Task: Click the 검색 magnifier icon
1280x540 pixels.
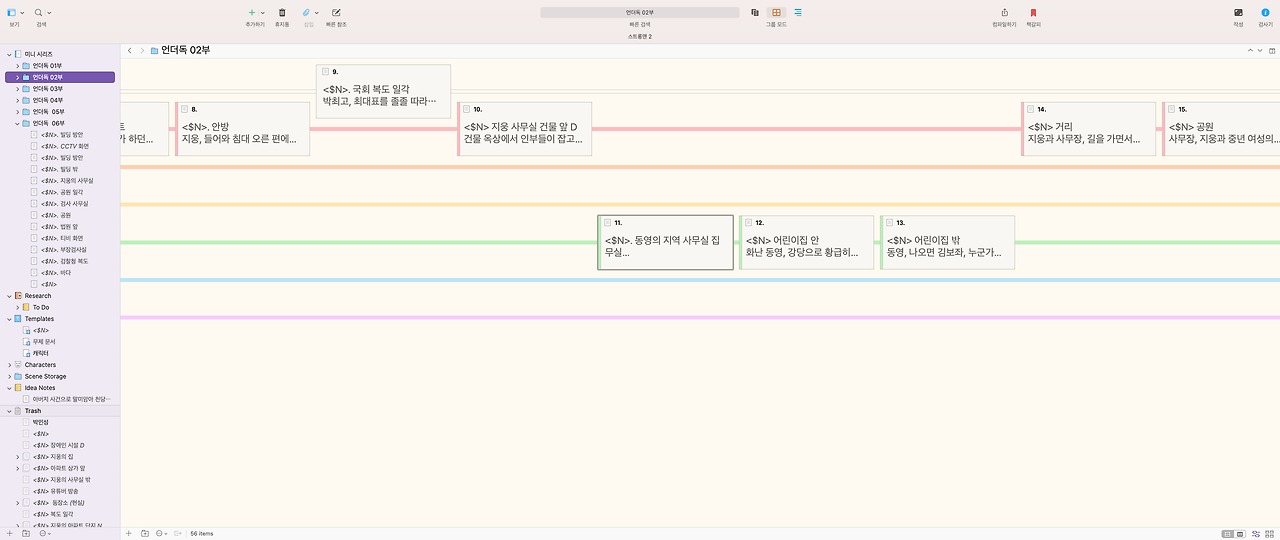Action: [38, 12]
